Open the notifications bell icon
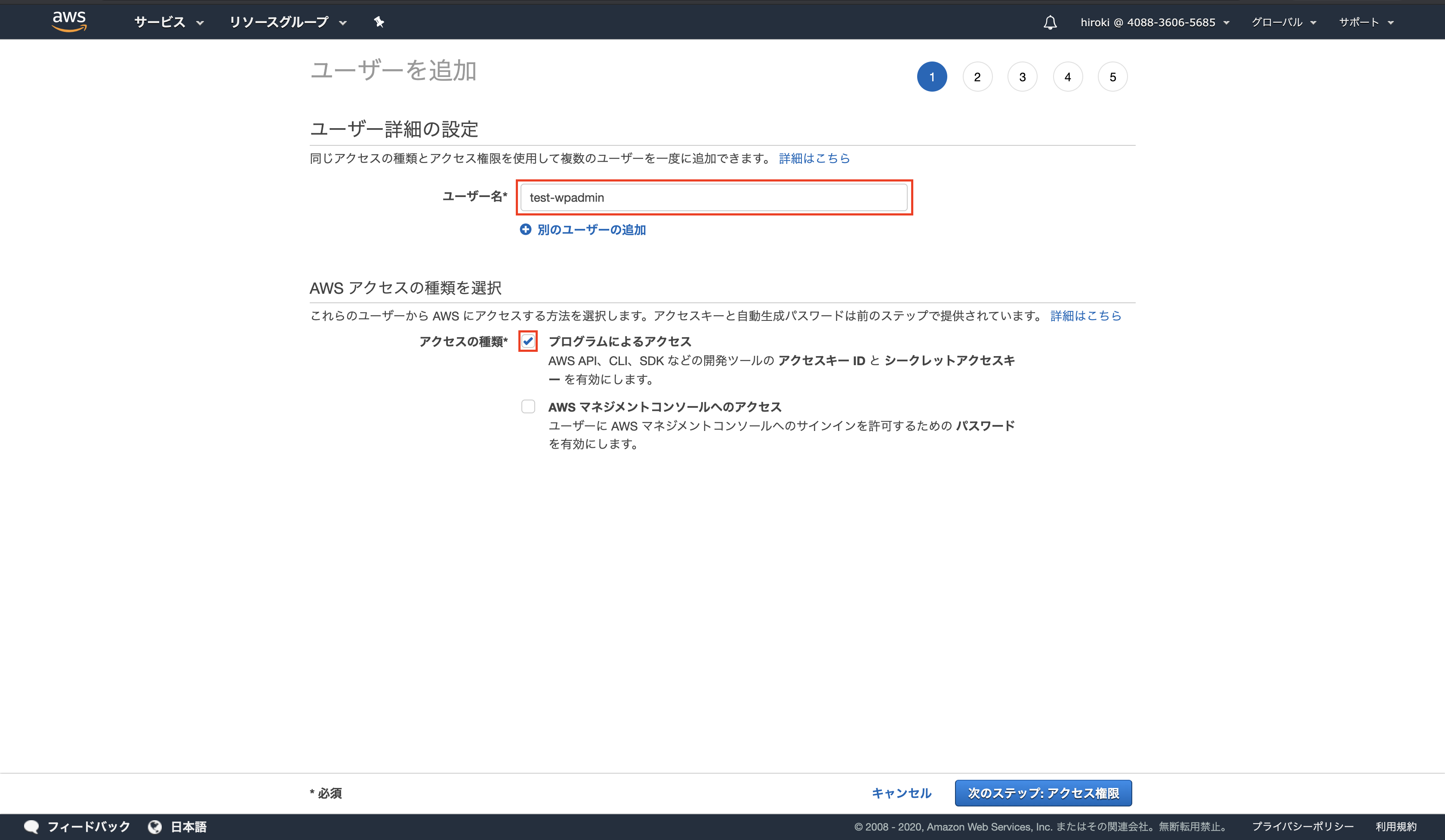The image size is (1445, 840). pos(1050,22)
